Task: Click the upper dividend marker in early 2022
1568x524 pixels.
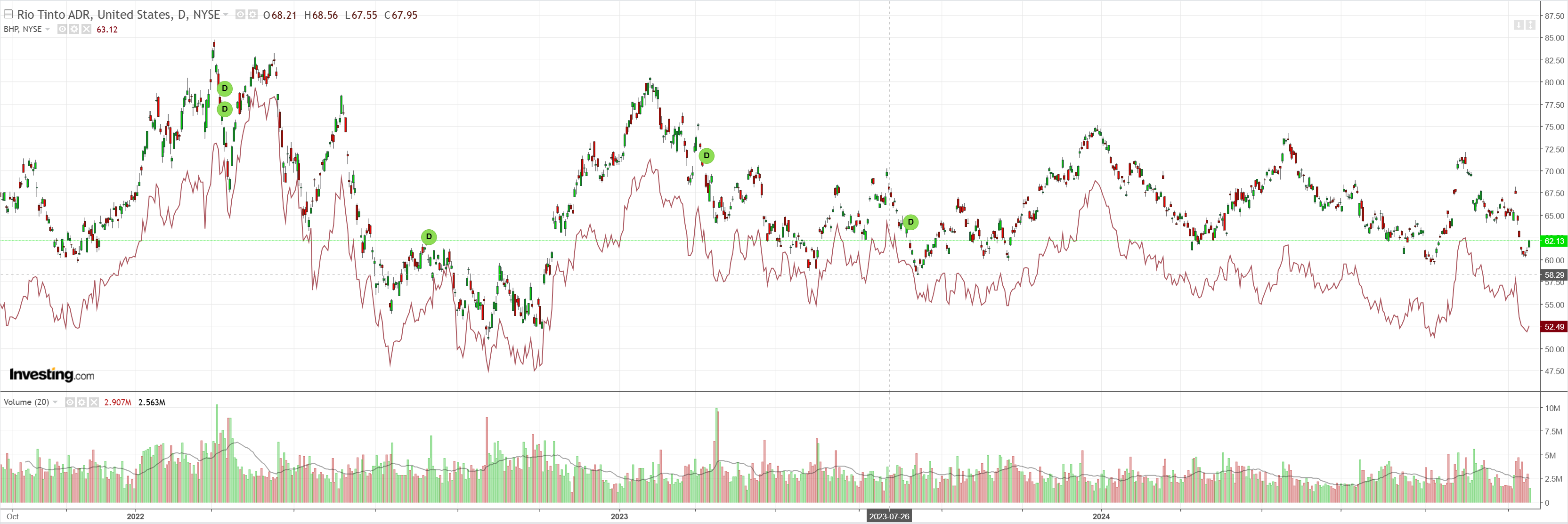Action: click(225, 89)
